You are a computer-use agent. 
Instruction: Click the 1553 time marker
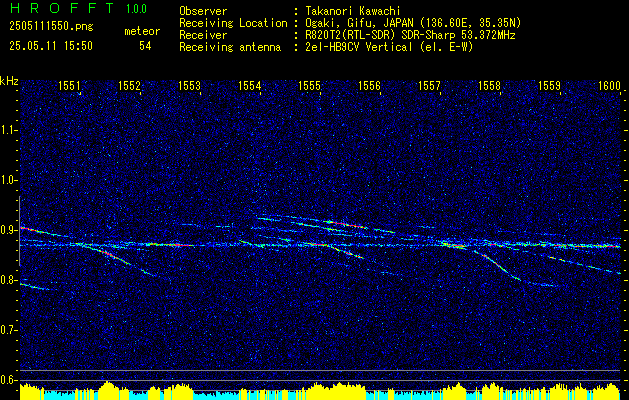[189, 85]
